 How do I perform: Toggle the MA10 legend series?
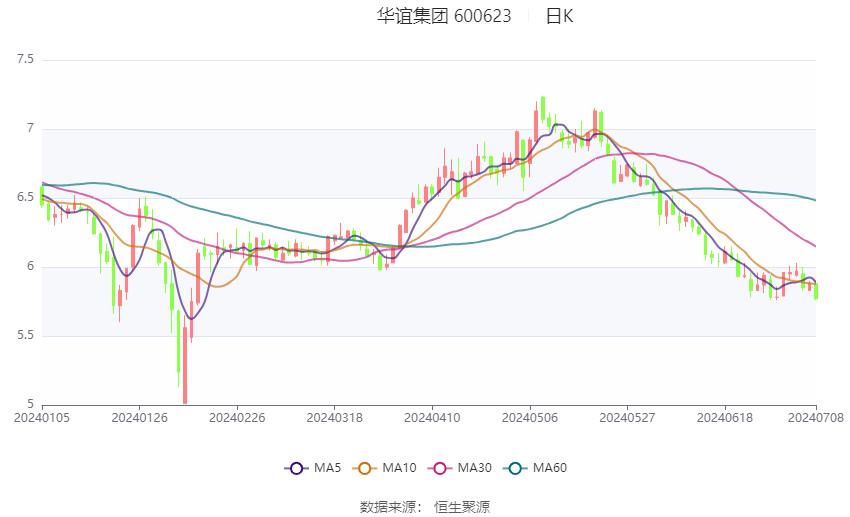[384, 468]
